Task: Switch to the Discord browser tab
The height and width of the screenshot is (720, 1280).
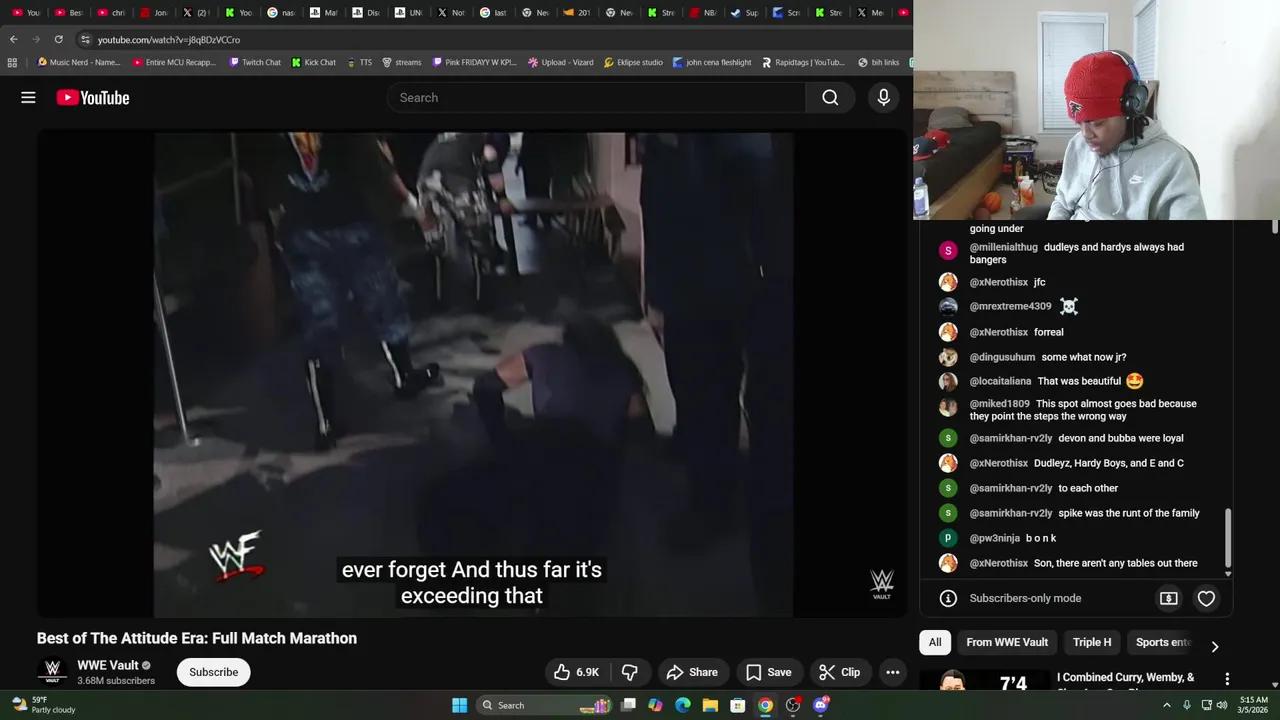Action: pyautogui.click(x=367, y=13)
